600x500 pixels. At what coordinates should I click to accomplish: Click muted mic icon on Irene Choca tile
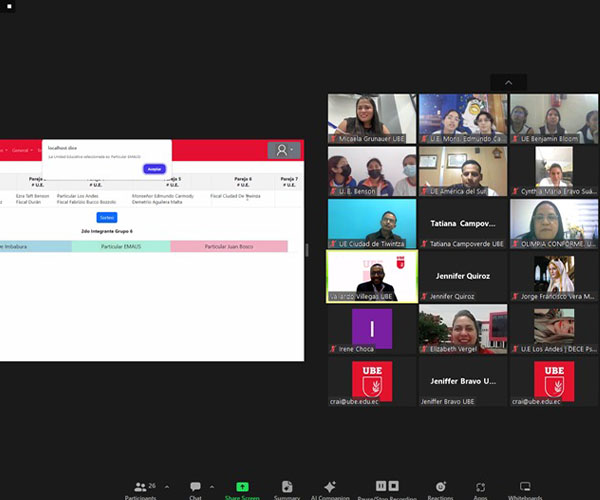333,349
